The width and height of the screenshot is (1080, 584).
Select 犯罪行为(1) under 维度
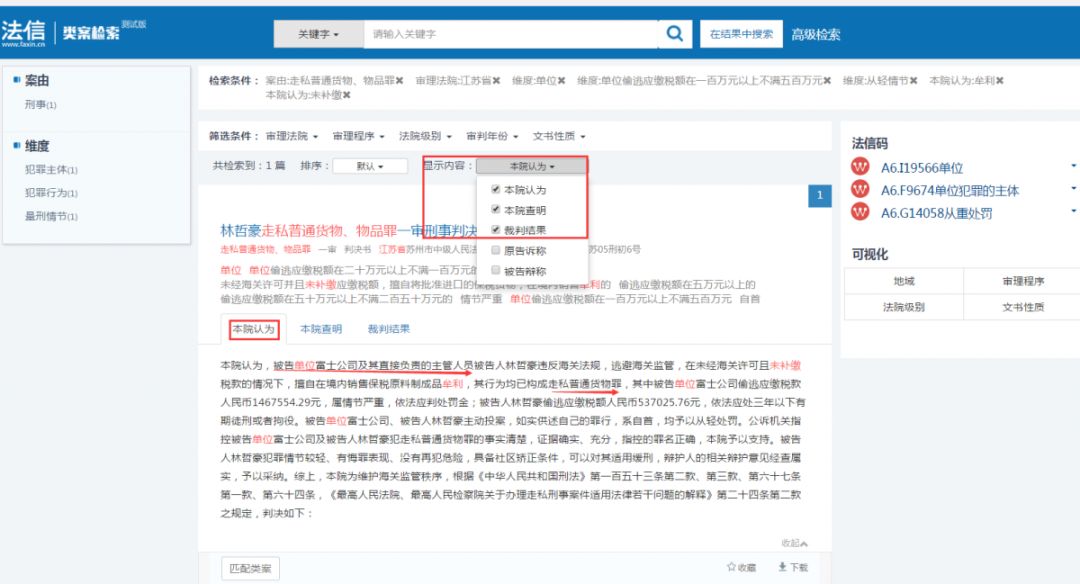pos(51,193)
